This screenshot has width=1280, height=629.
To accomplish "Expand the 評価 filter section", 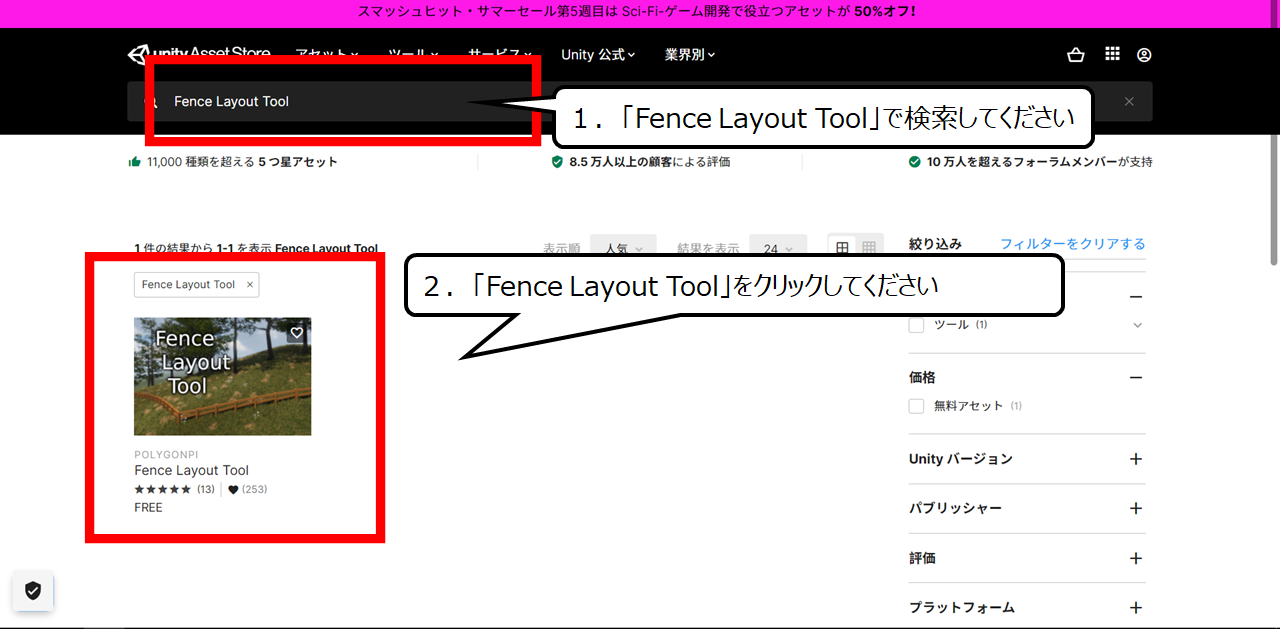I will coord(1135,558).
